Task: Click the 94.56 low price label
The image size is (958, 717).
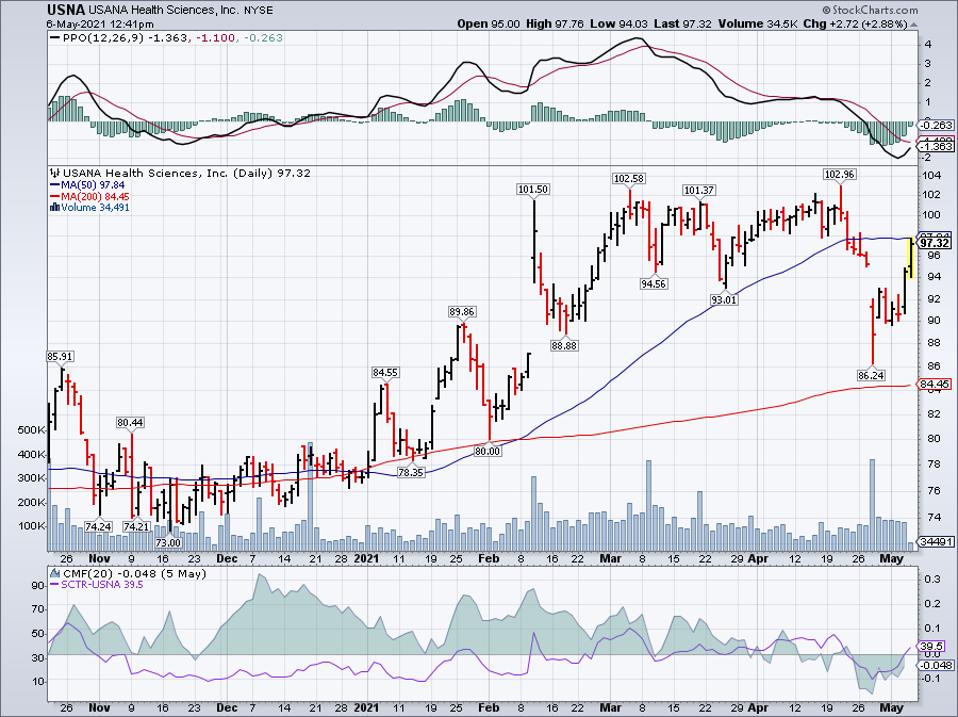Action: pyautogui.click(x=653, y=284)
